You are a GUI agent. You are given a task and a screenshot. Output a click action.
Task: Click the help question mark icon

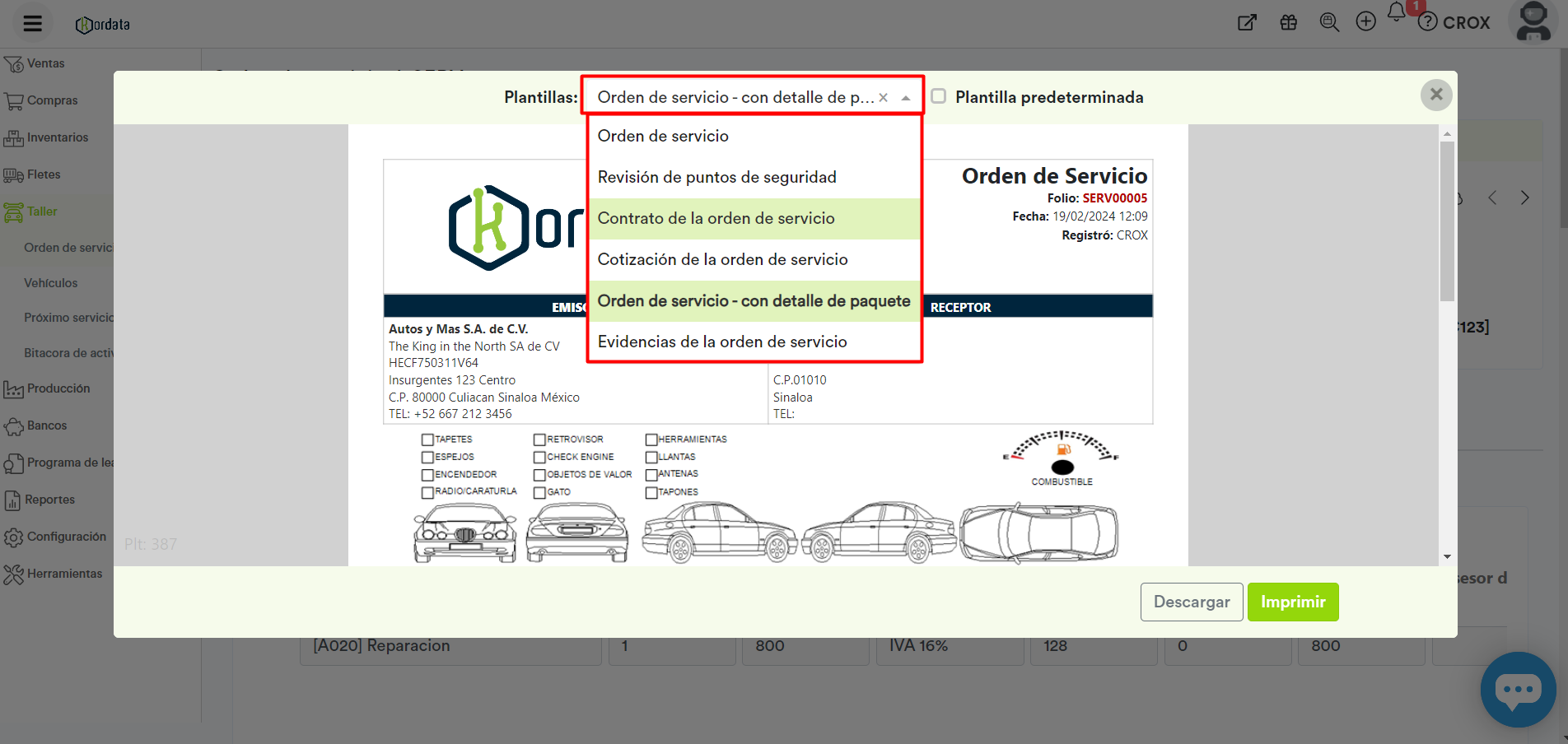1428,22
